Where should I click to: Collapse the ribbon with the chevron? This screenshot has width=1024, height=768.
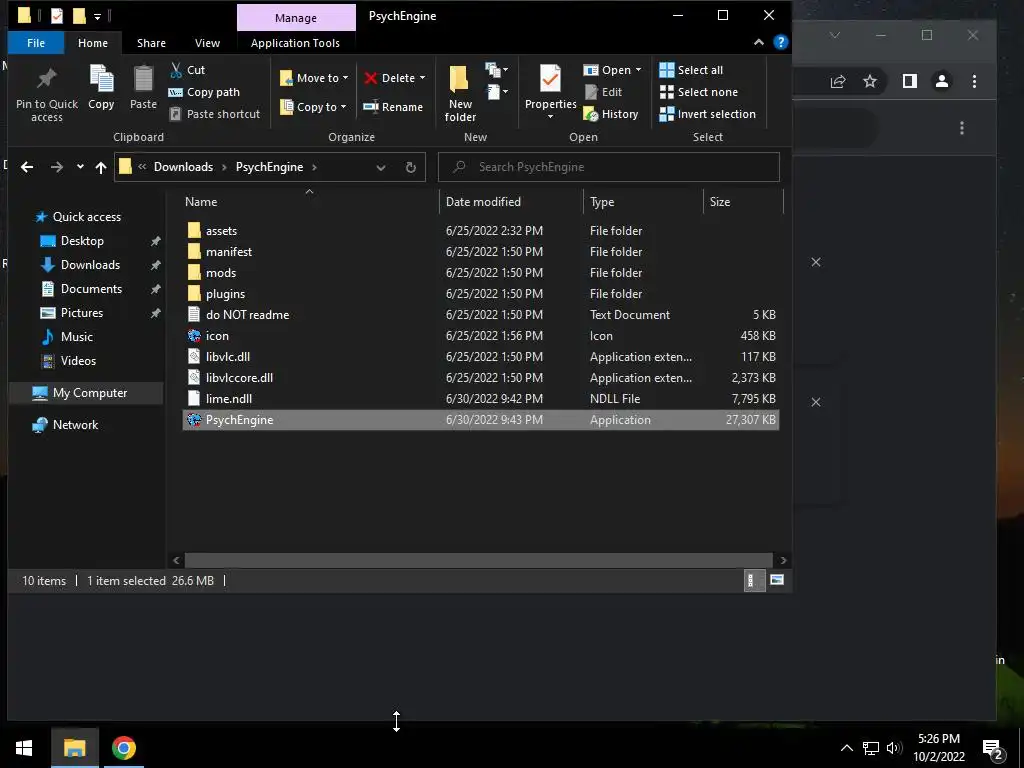click(x=759, y=42)
